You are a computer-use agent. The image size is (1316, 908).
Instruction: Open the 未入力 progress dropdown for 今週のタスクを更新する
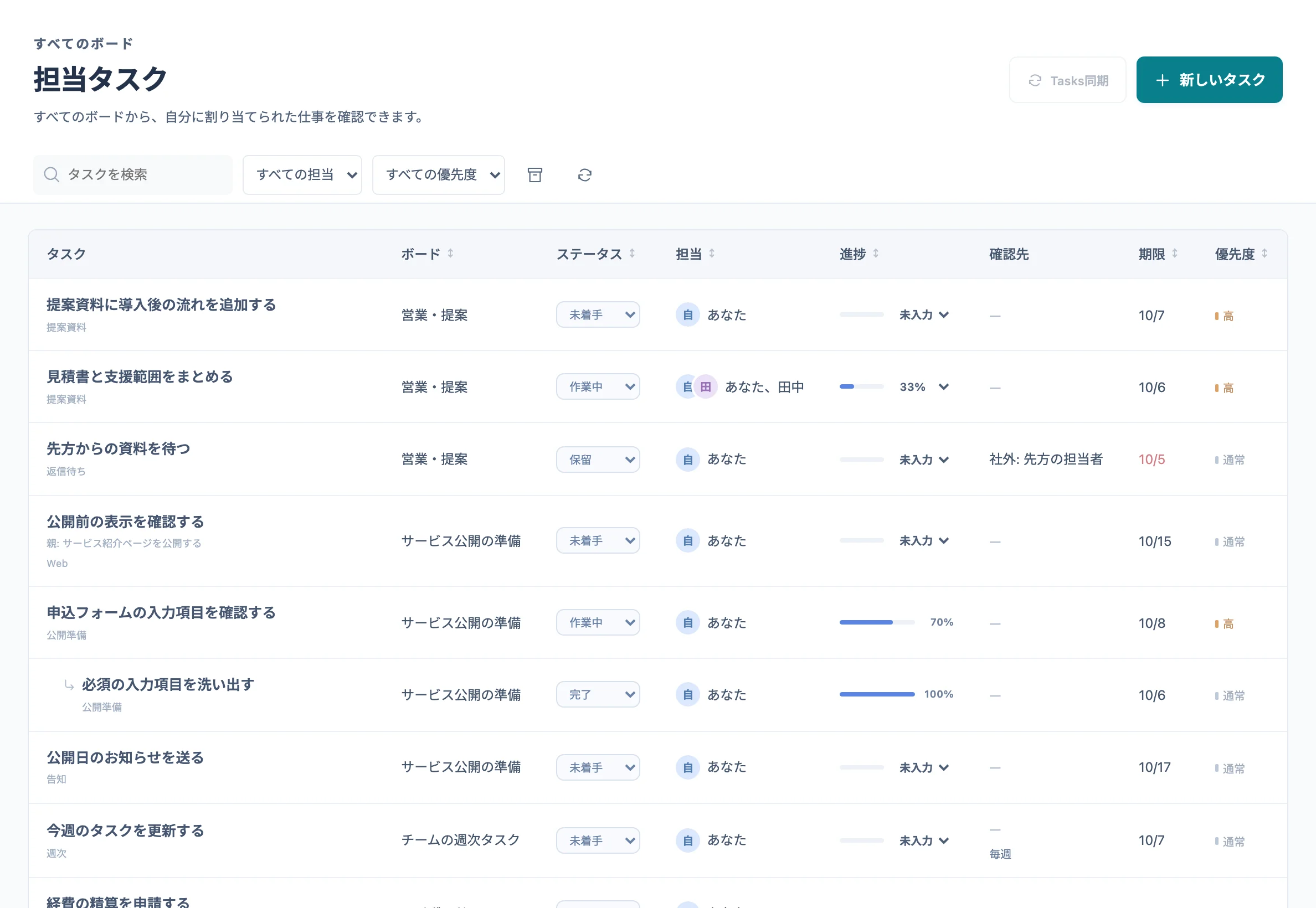pyautogui.click(x=924, y=840)
